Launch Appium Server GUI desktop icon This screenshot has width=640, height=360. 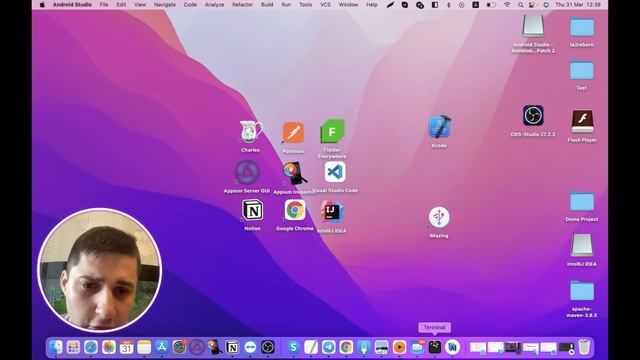(x=247, y=172)
